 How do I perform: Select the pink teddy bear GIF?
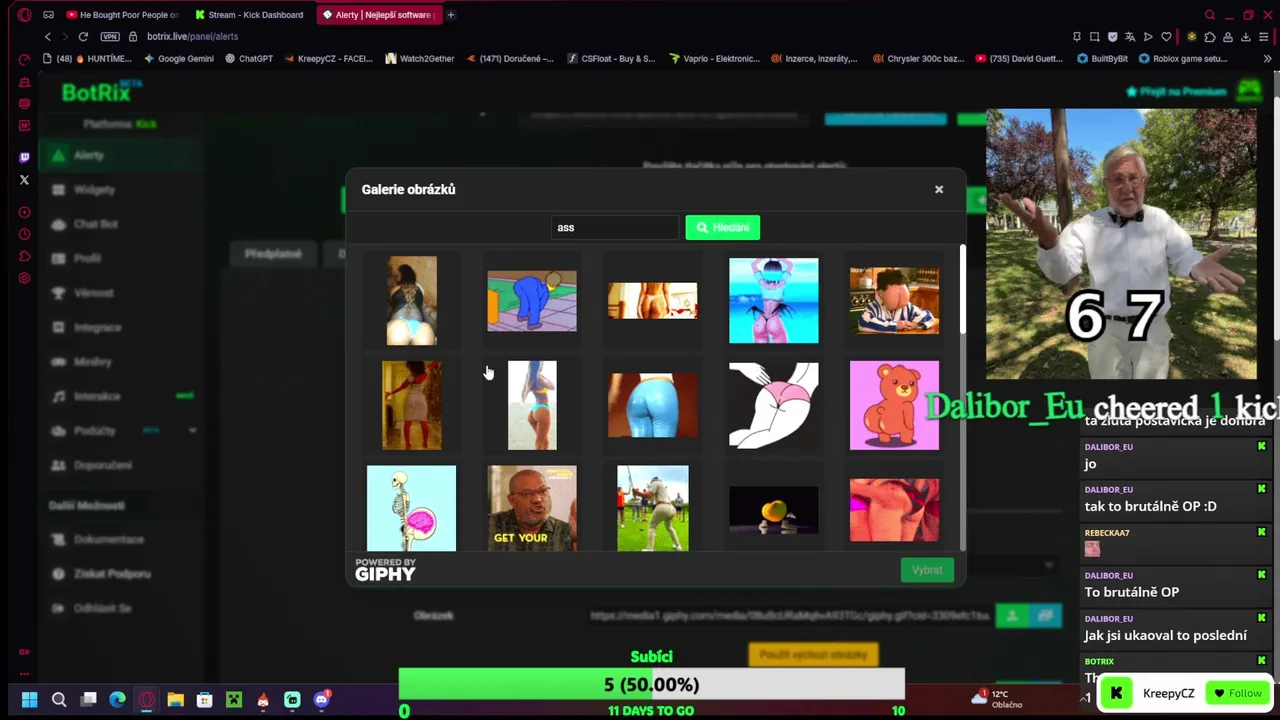(894, 405)
